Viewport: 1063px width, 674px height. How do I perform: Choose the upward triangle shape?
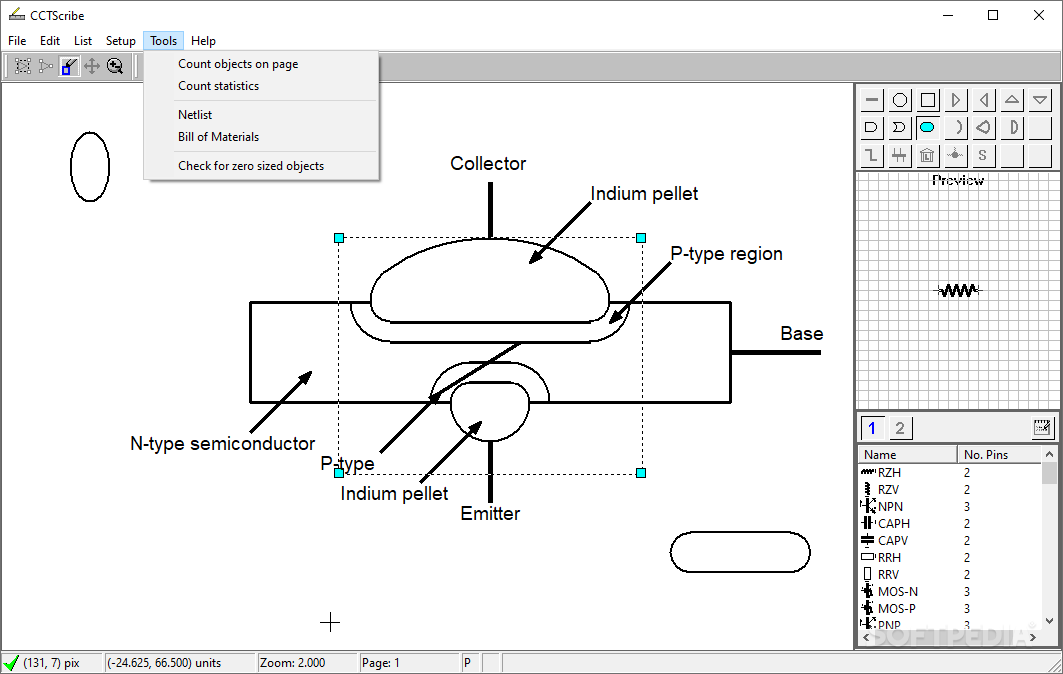click(x=1011, y=100)
